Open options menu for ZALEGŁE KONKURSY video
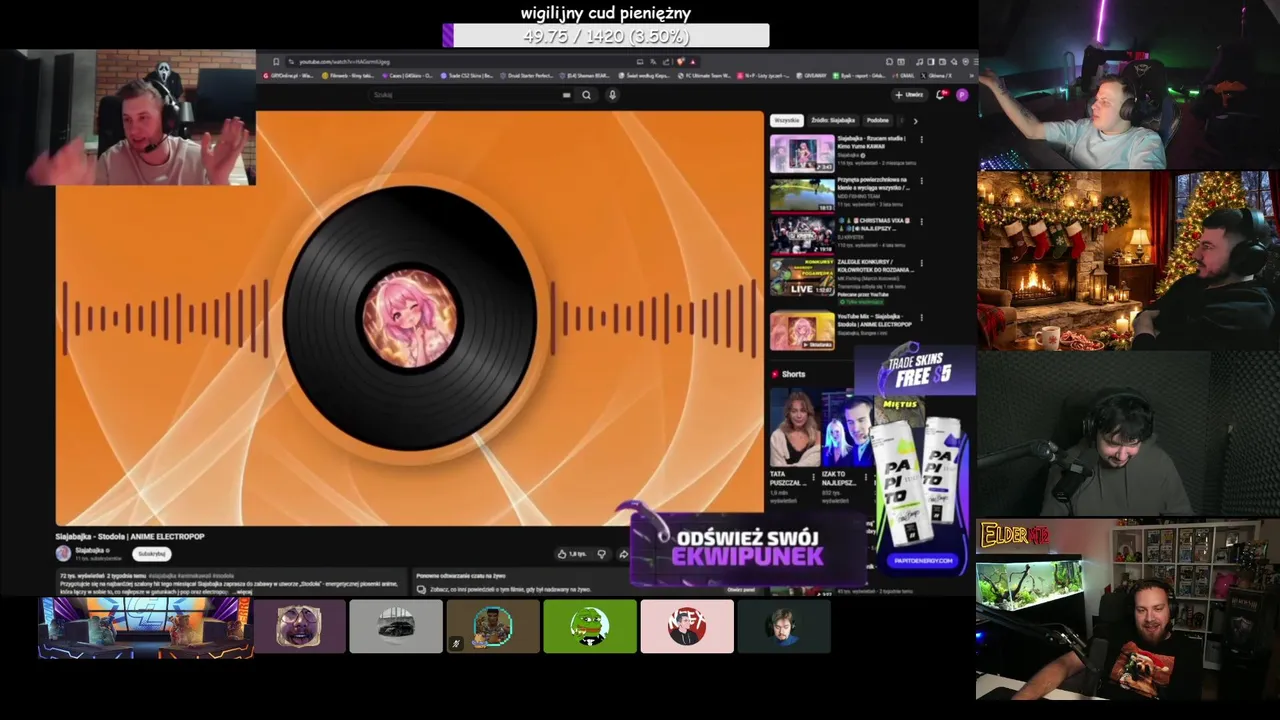 (921, 263)
